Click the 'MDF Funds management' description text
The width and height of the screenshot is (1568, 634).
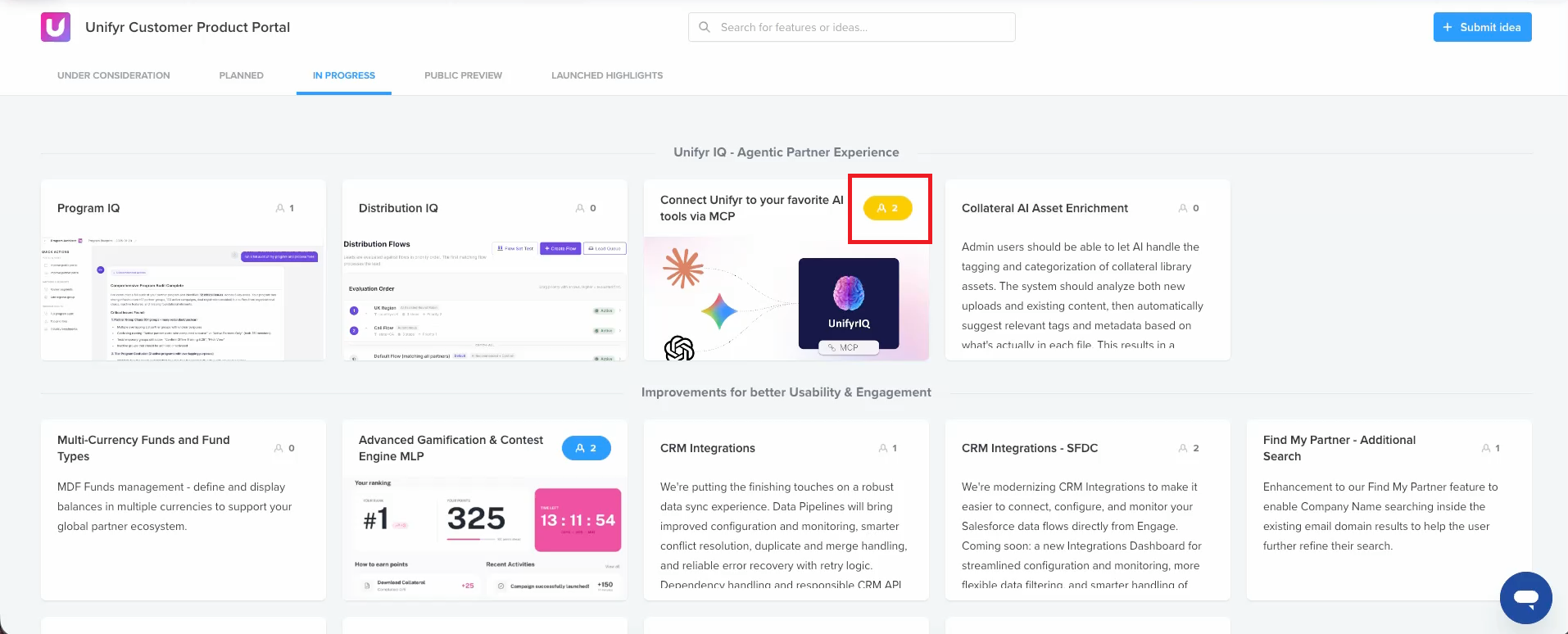coord(174,506)
